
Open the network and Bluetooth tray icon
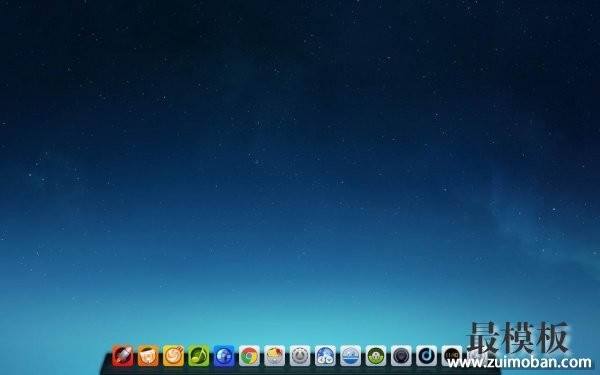tap(325, 356)
